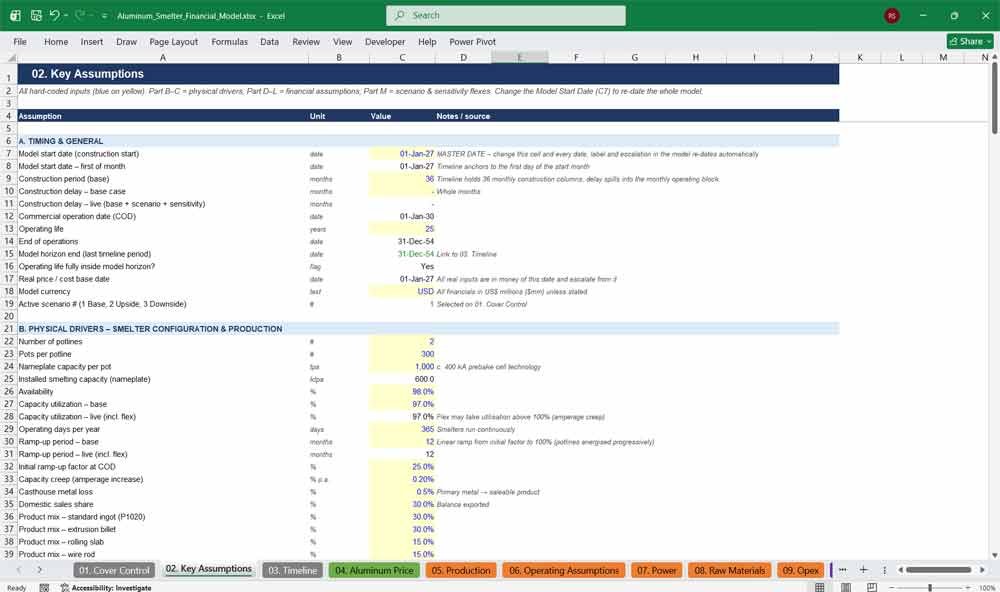Click the Select All corner triangle

tap(11, 57)
